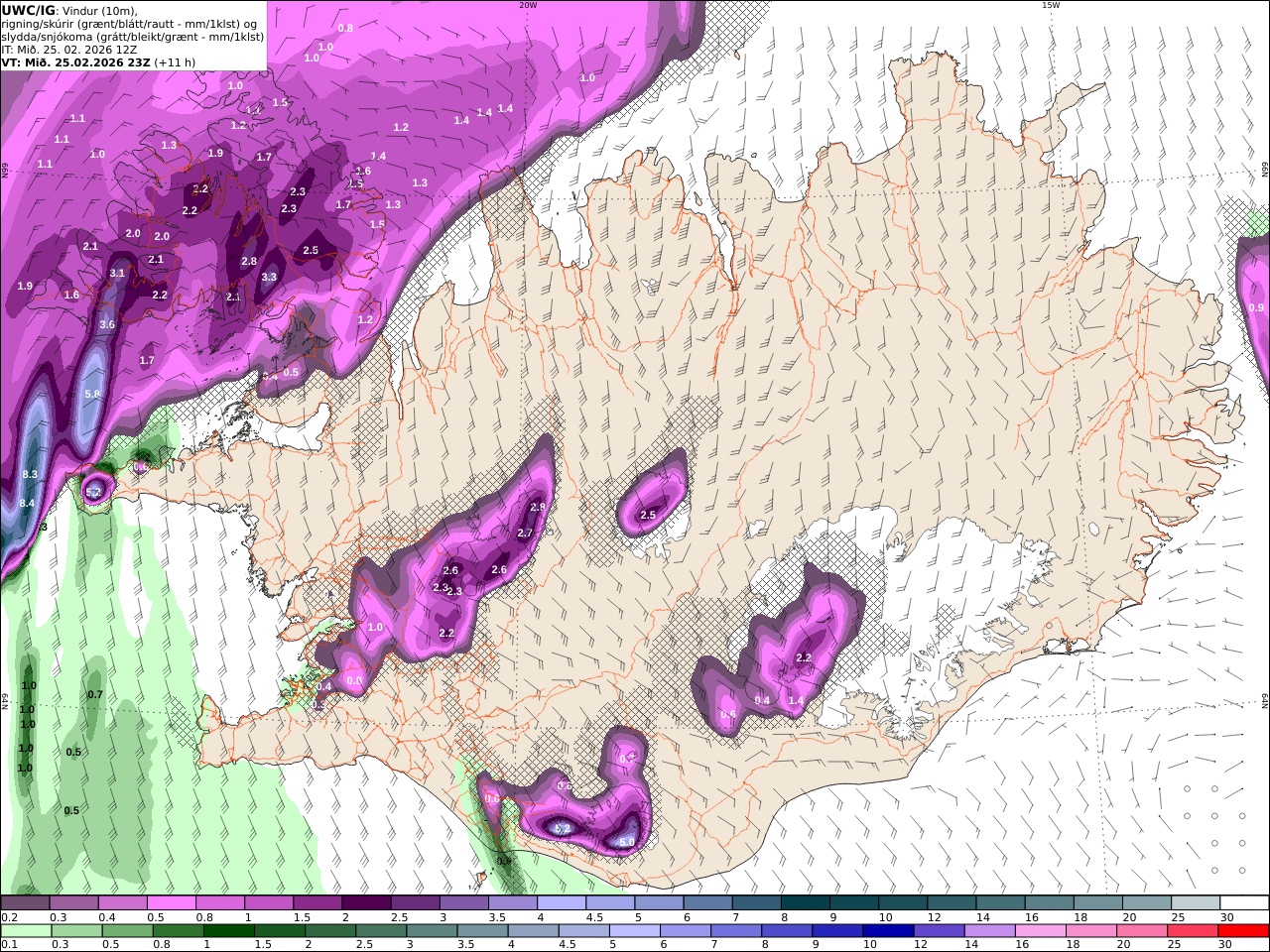Click the light violet lower legend swatch 14–16

(x=990, y=931)
